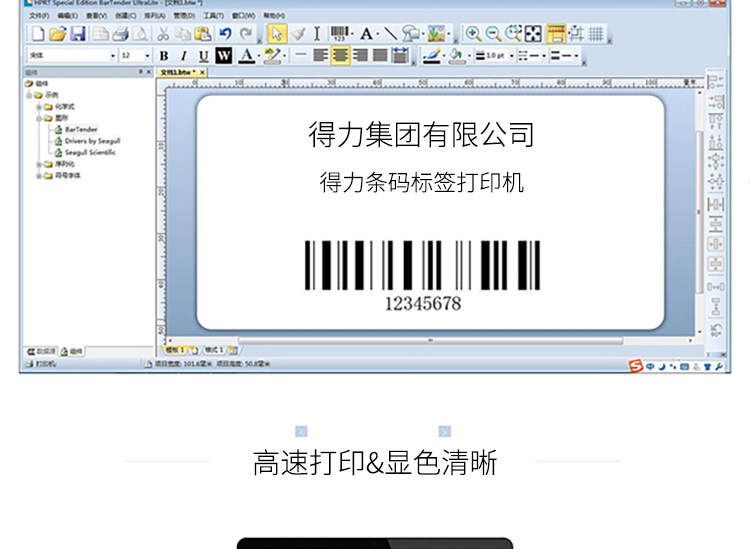Viewport: 750px width, 549px height.
Task: Toggle the grid display icon
Action: point(596,33)
